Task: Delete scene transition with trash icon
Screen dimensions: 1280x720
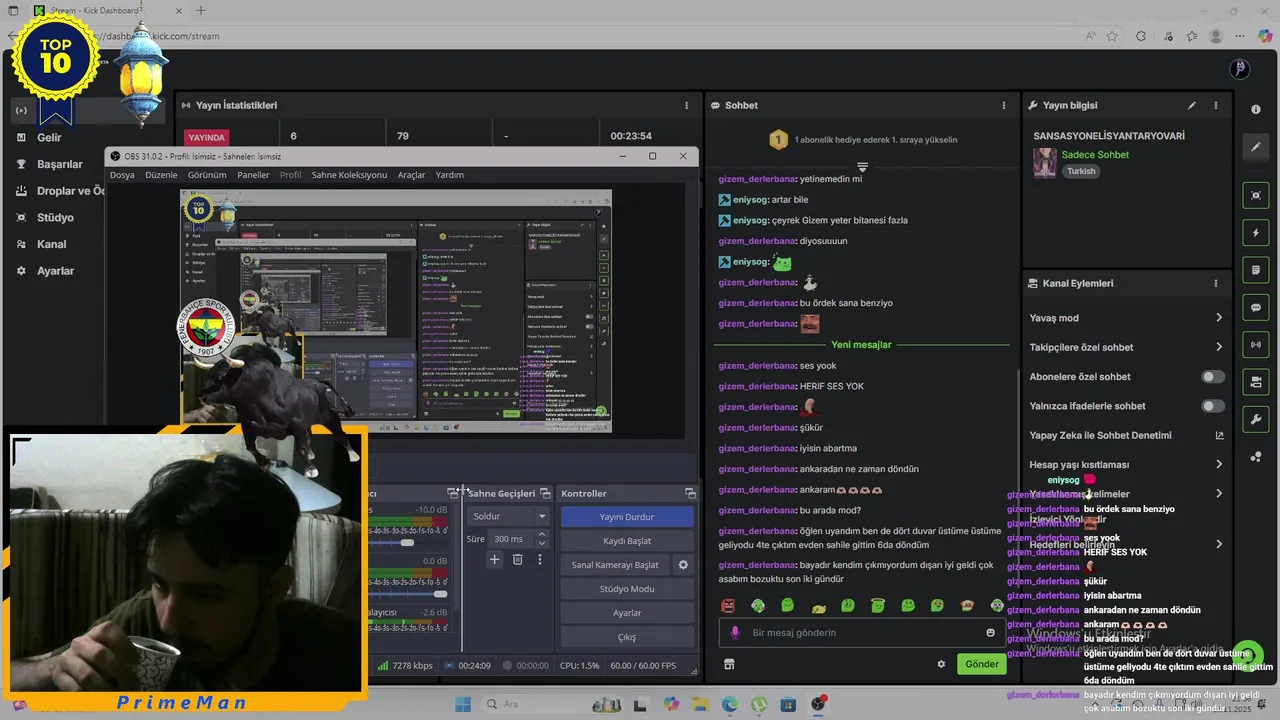Action: point(517,560)
